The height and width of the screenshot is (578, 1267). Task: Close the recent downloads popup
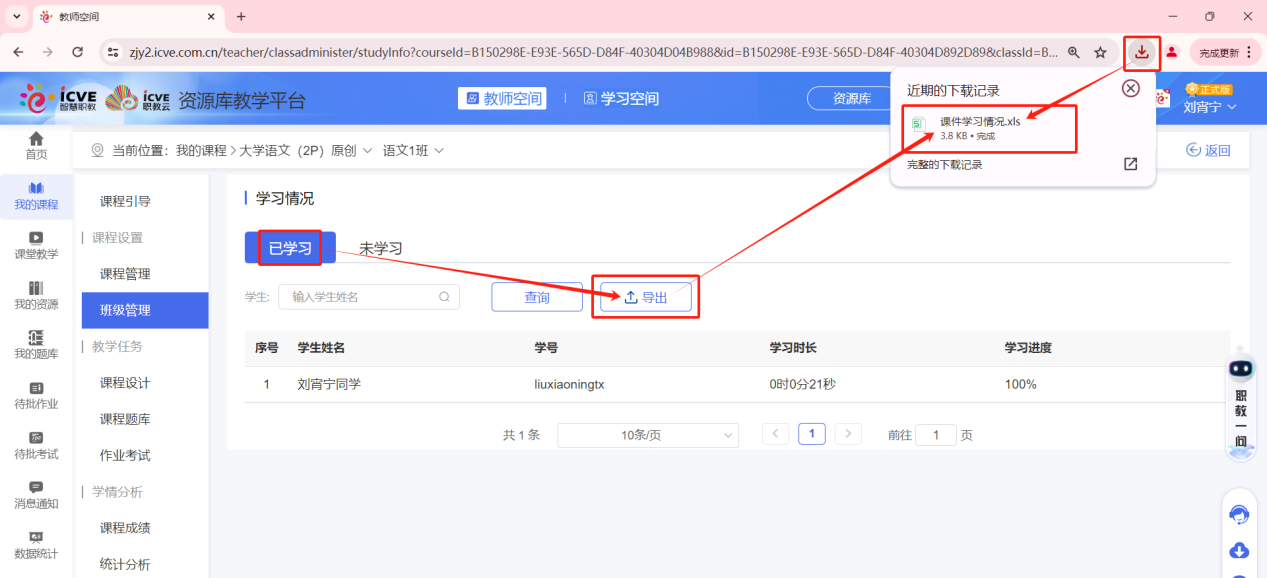tap(1130, 89)
